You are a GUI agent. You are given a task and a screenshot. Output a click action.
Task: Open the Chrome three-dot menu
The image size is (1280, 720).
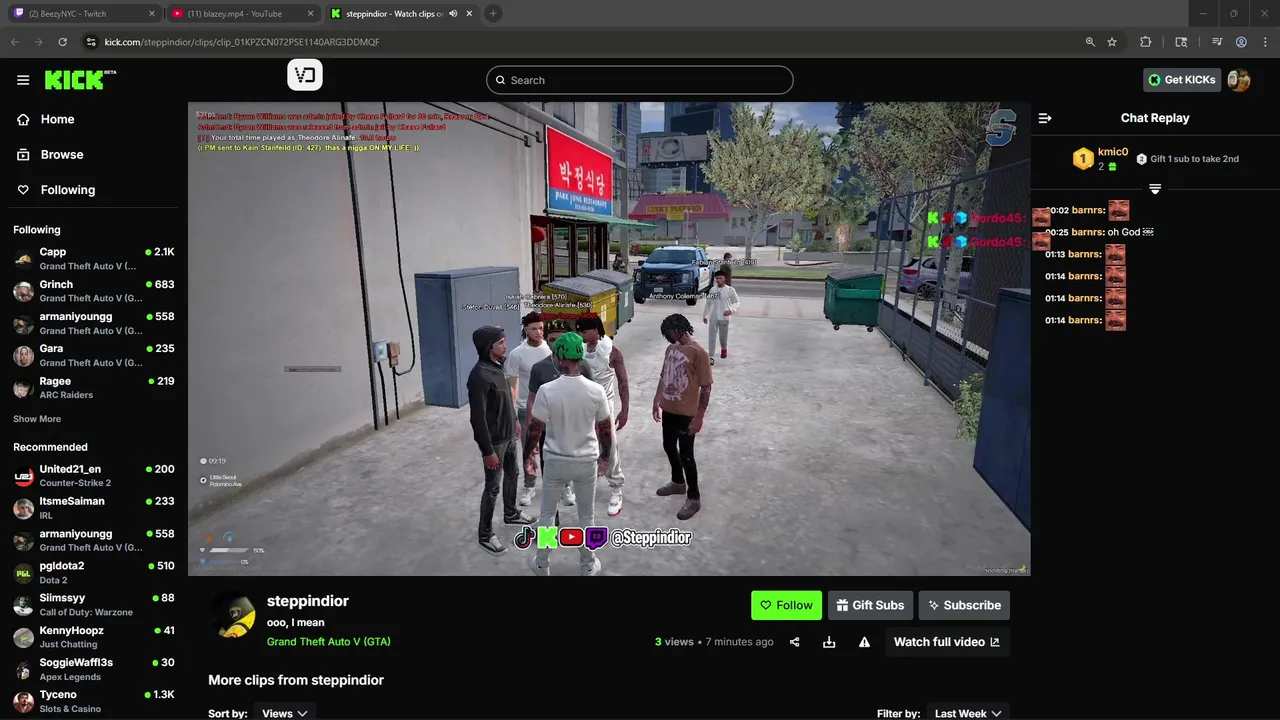point(1264,42)
